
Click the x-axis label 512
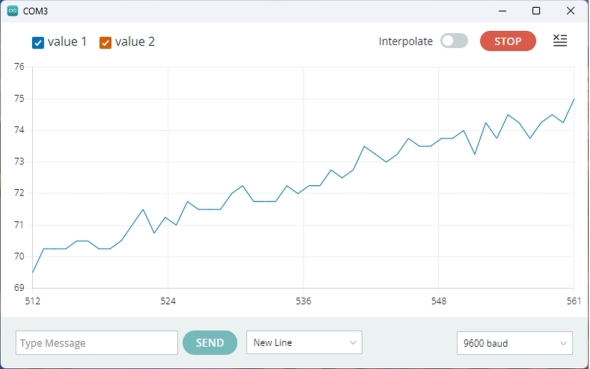33,301
